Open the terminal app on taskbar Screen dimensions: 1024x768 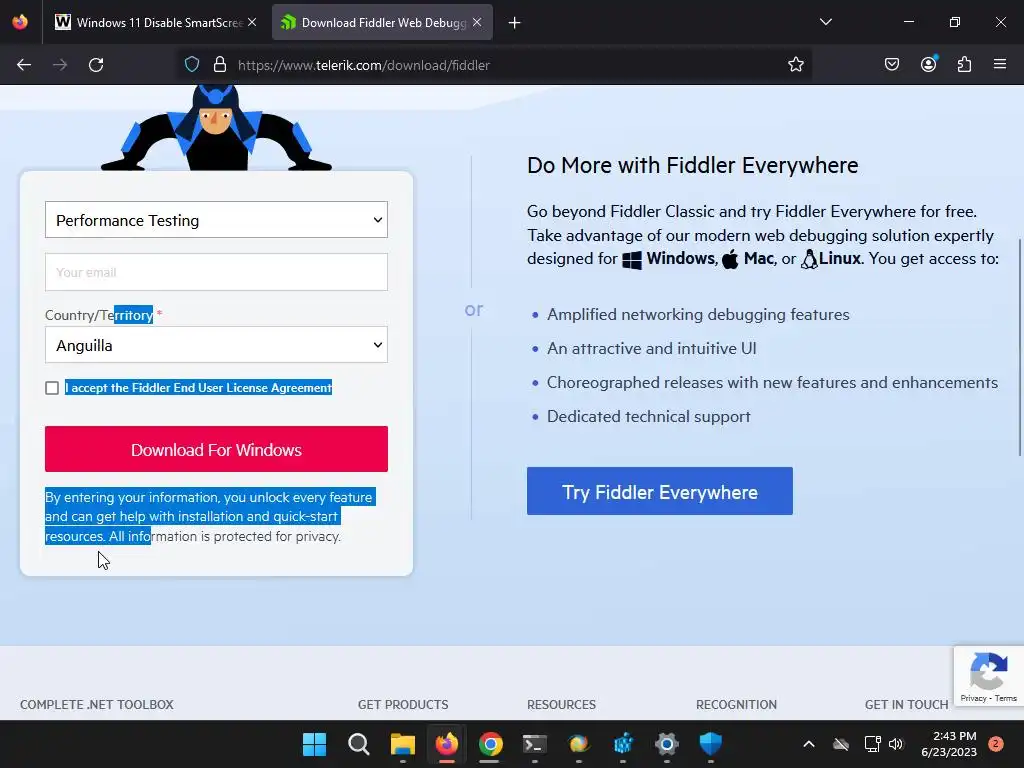click(x=535, y=744)
